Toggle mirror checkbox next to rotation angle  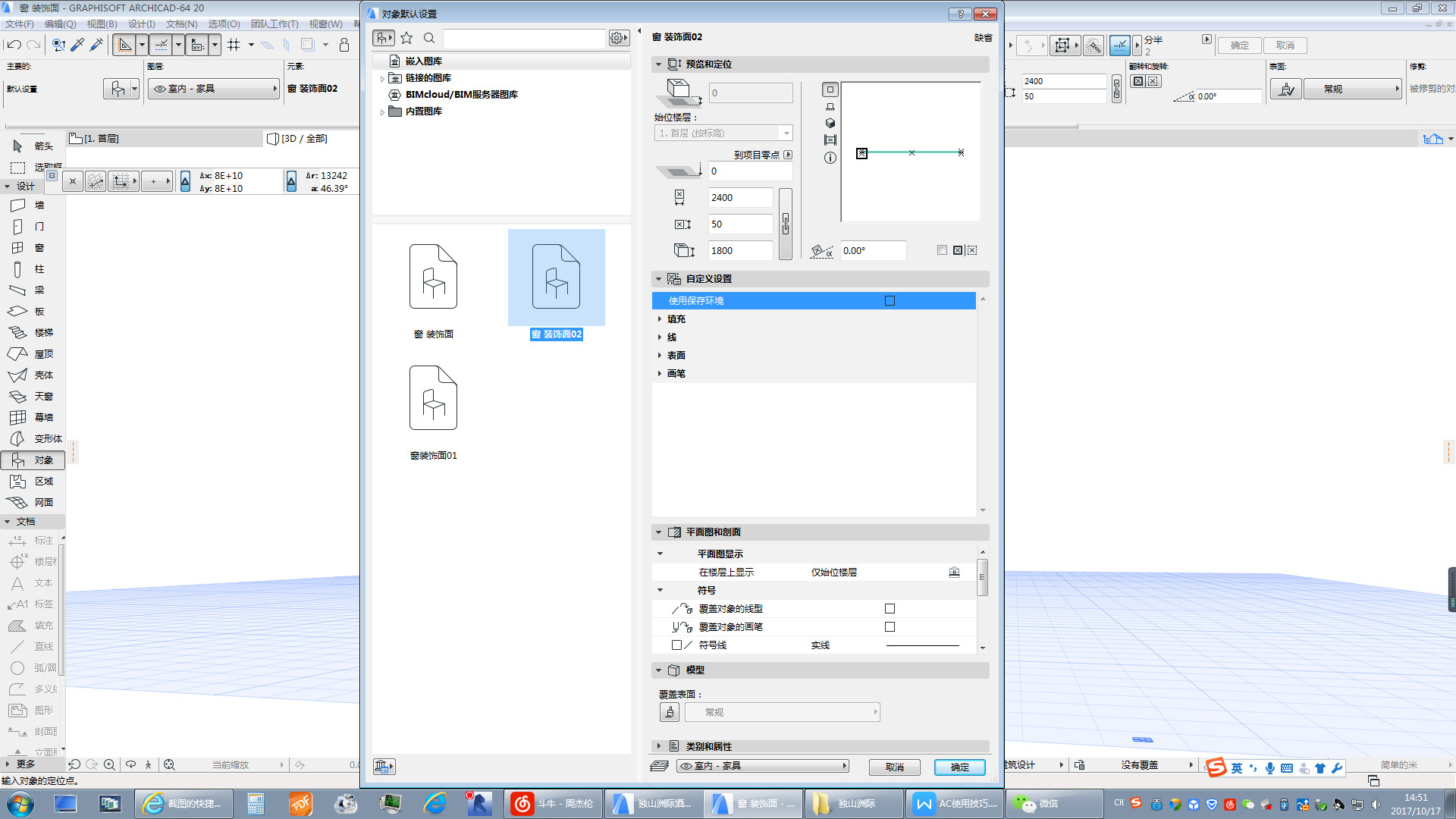point(942,250)
